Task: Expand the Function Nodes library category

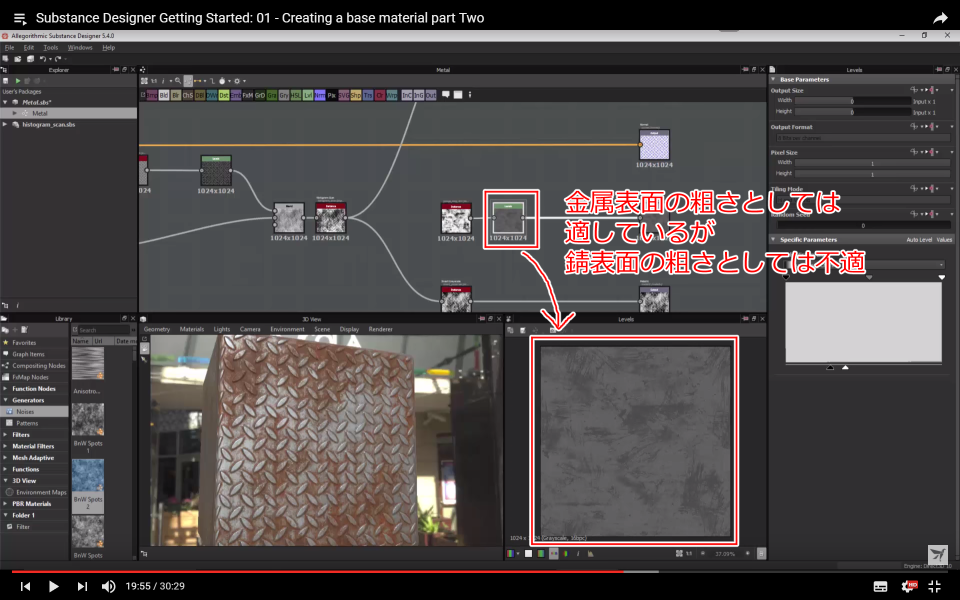Action: pos(6,389)
